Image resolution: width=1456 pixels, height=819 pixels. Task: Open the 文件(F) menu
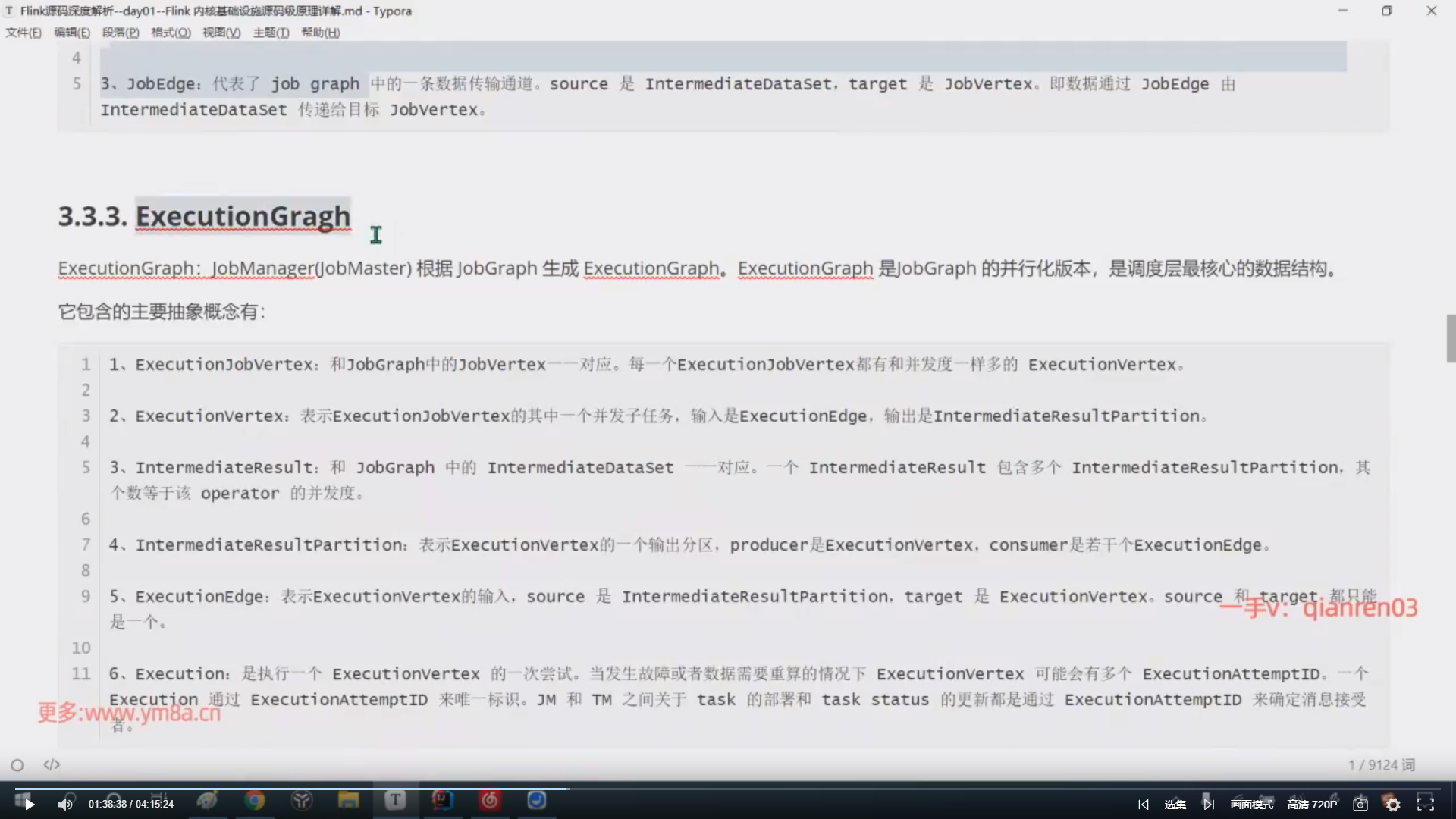pyautogui.click(x=24, y=33)
